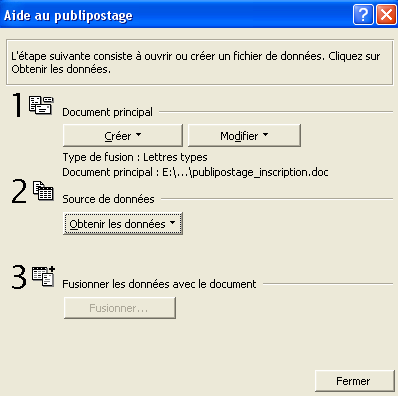
Task: Click the greyed Fusionner… button
Action: [120, 308]
